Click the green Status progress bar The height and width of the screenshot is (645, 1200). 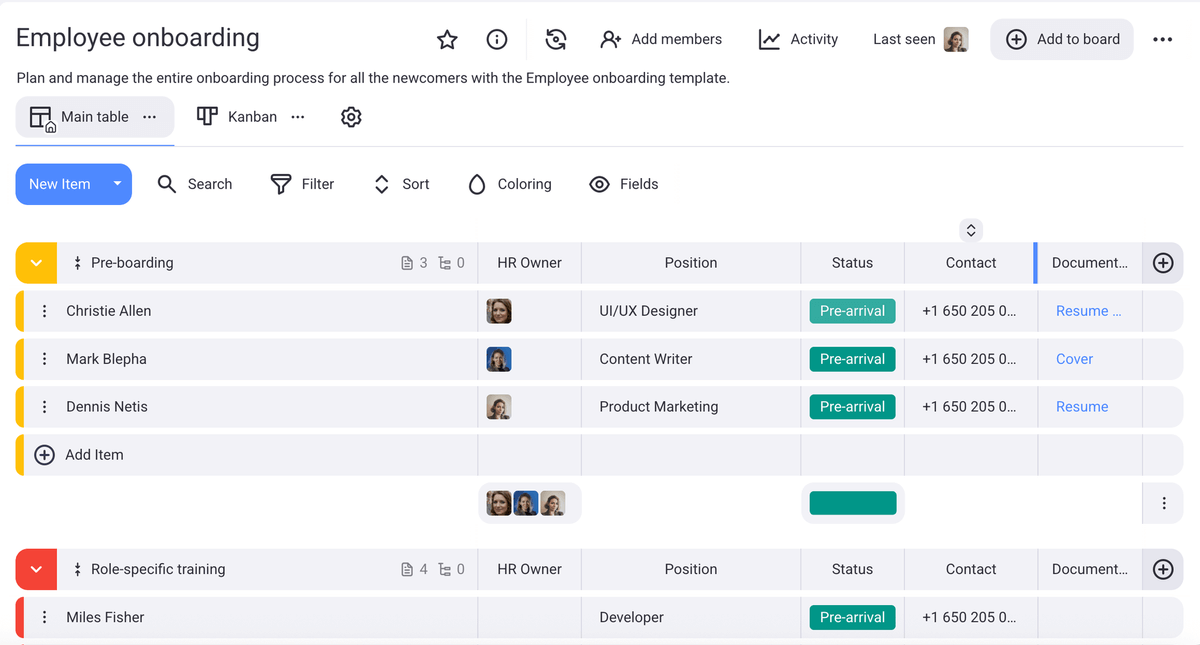(852, 503)
